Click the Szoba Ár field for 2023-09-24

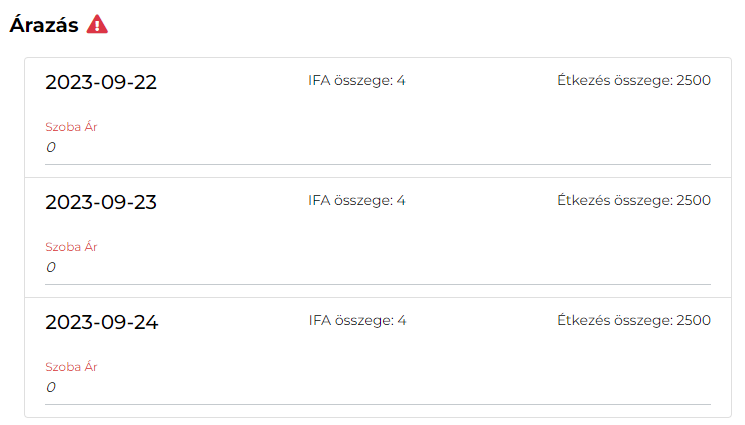pyautogui.click(x=378, y=388)
